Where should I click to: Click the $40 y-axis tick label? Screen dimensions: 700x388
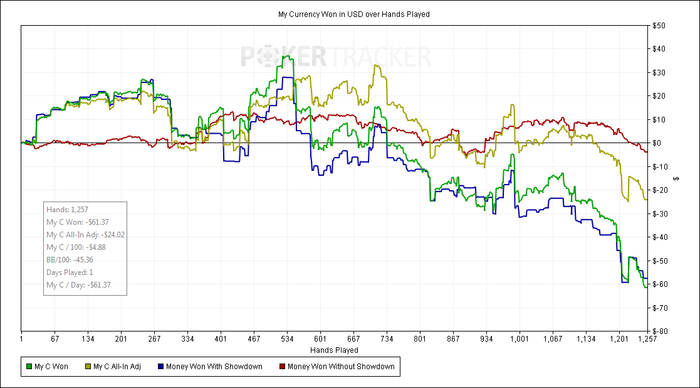(658, 49)
